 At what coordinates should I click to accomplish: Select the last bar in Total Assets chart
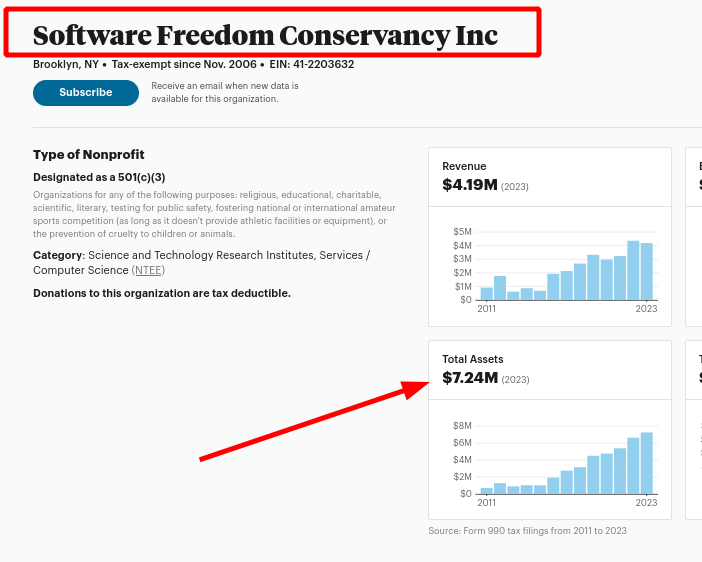(646, 463)
